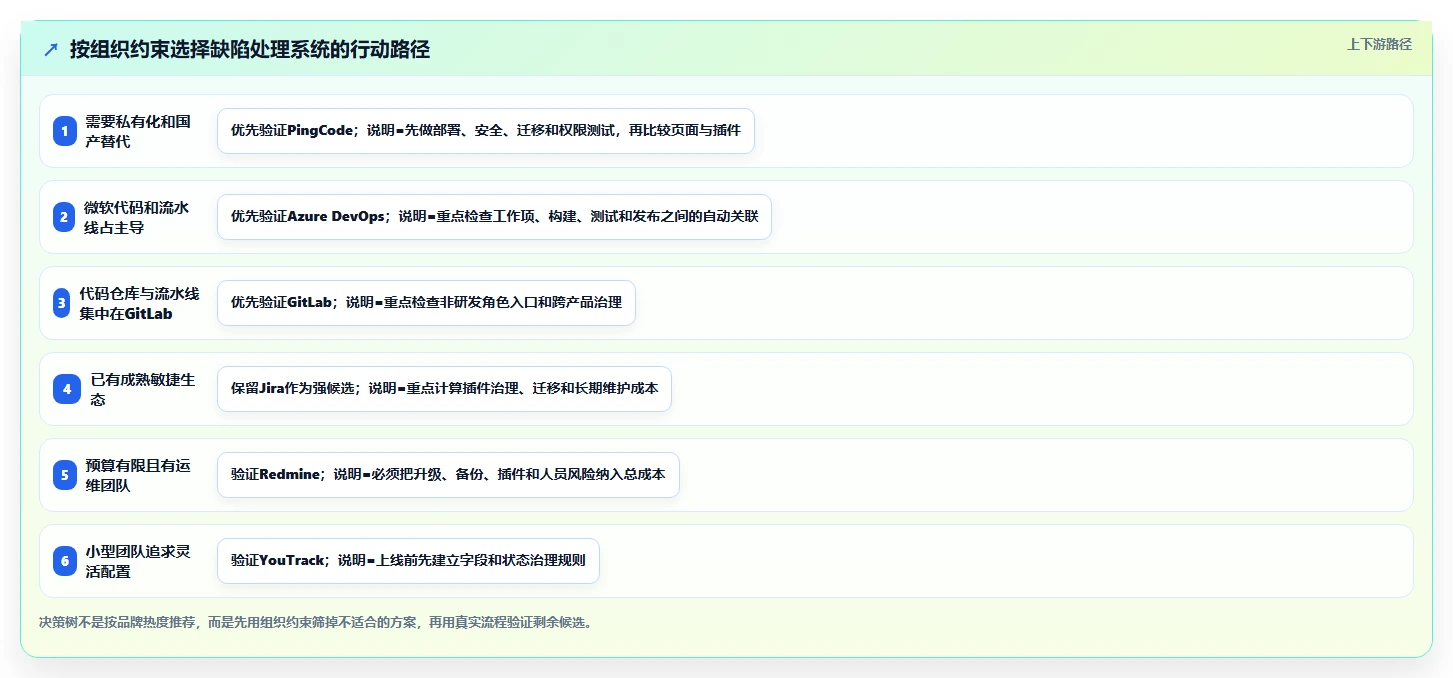Click the 微软代码和流水线占主导 condition label
1453x678 pixels.
(x=137, y=217)
